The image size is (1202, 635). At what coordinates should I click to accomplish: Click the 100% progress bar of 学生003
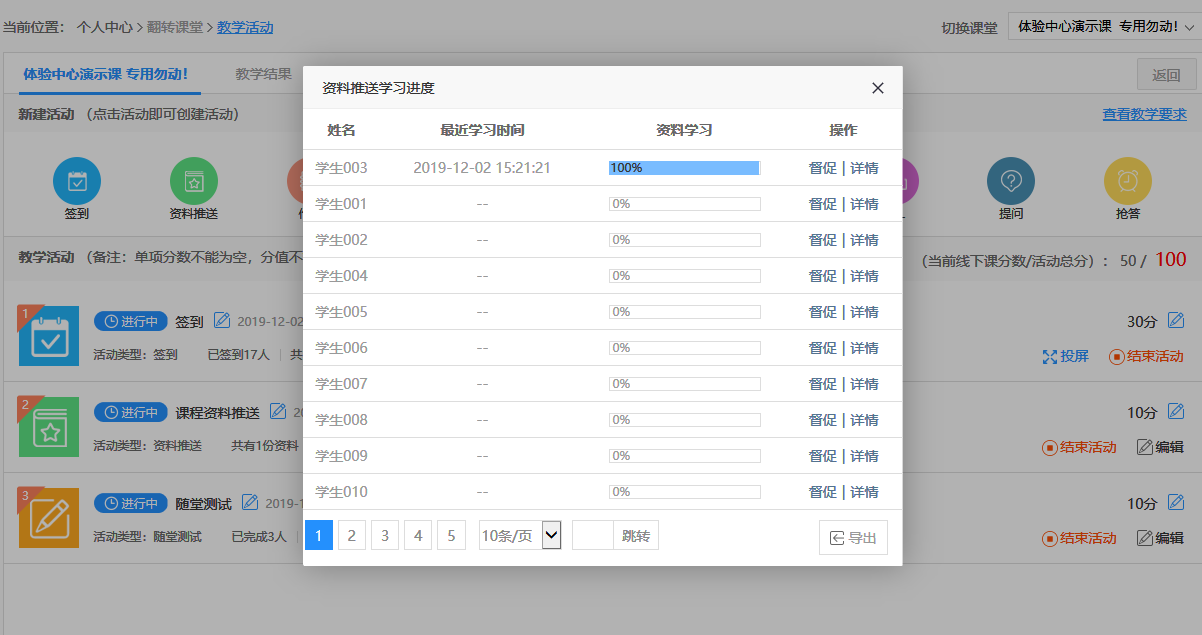[684, 168]
